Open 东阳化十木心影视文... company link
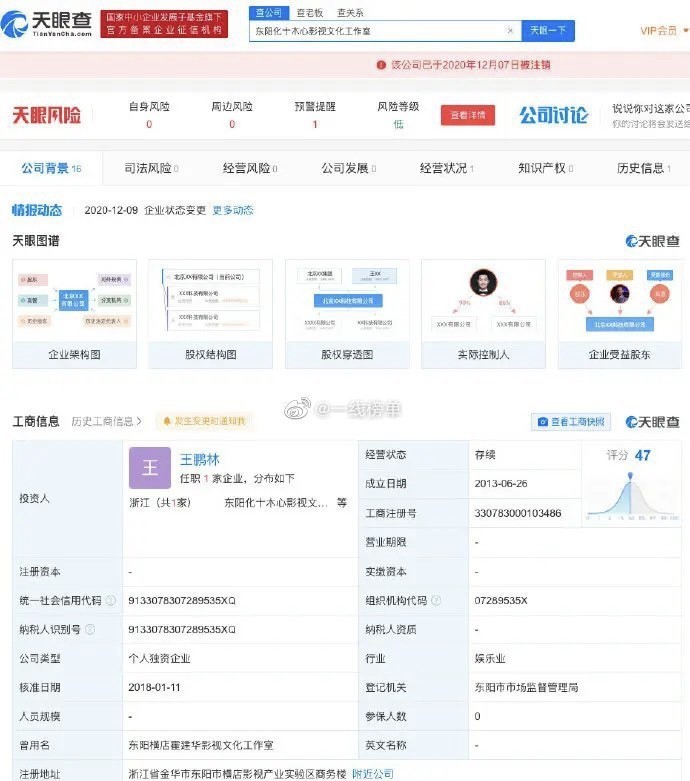 [x=276, y=503]
